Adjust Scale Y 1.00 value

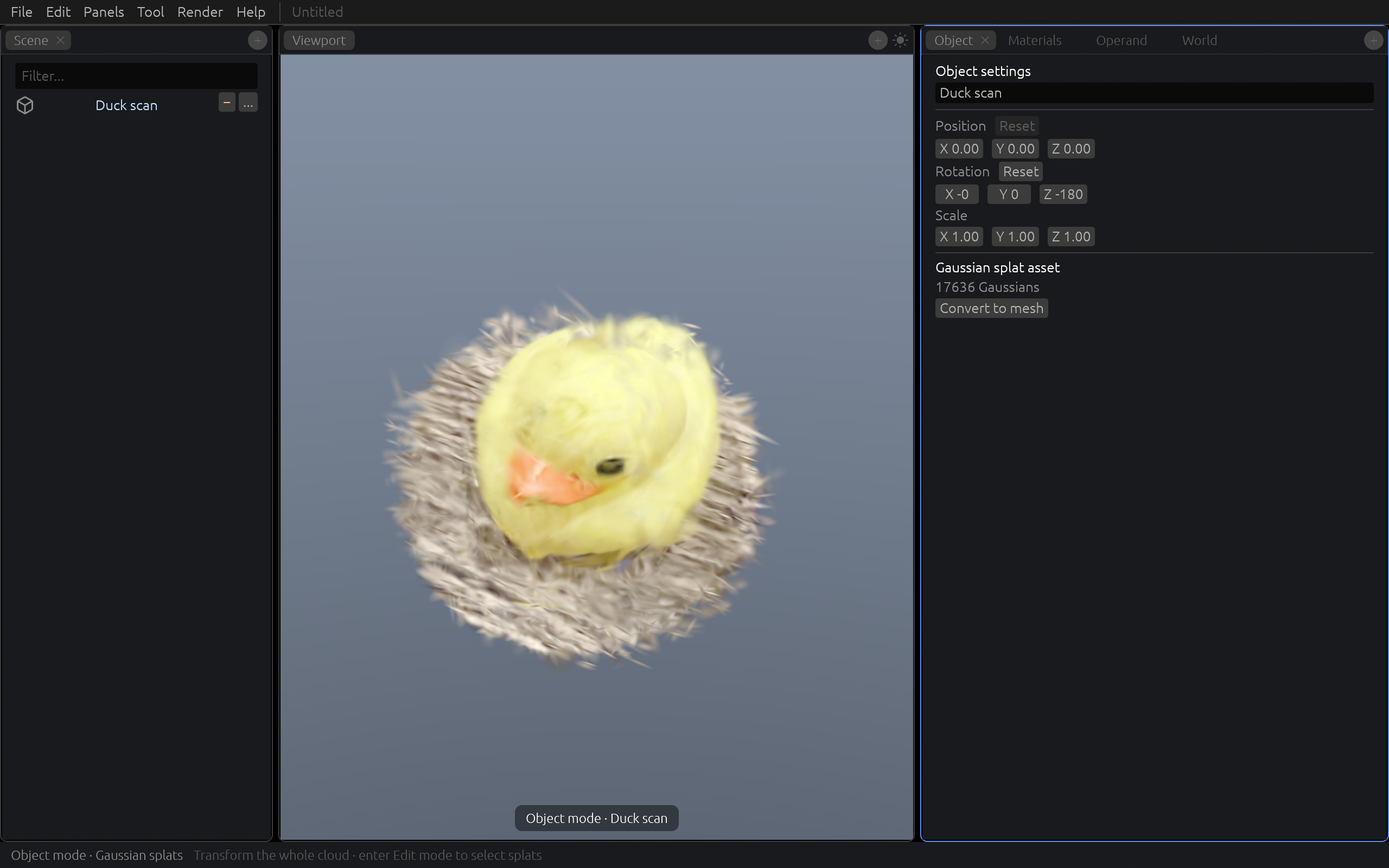(x=1015, y=237)
